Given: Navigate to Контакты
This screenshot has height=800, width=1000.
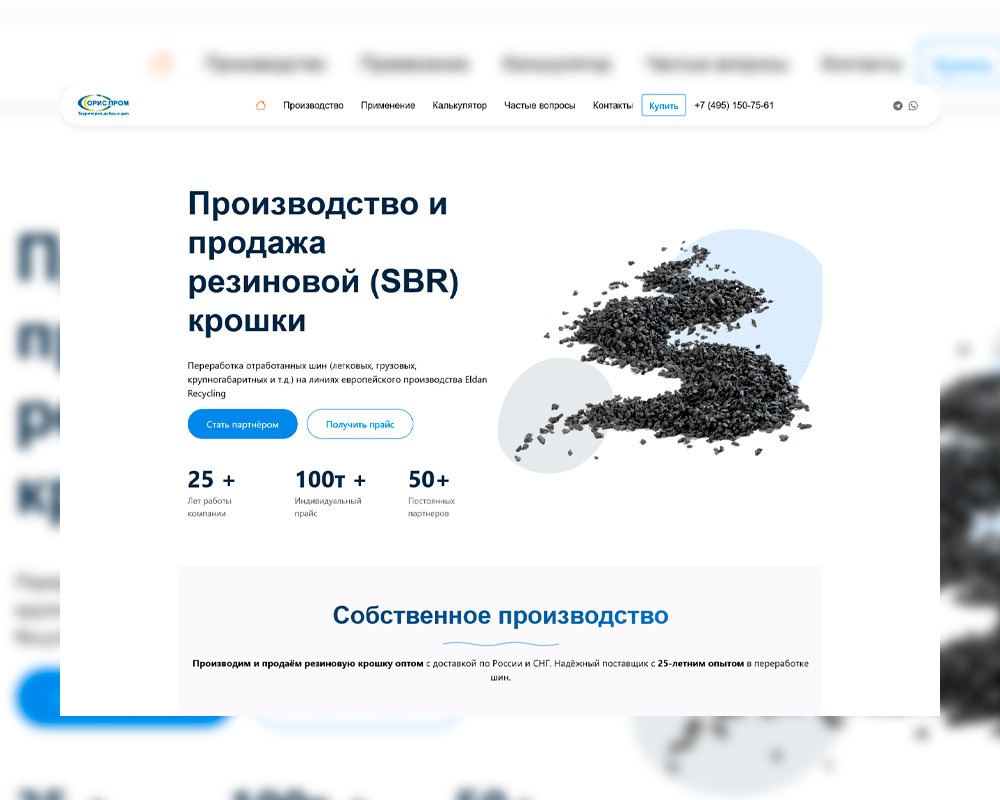Looking at the screenshot, I should click(x=612, y=105).
